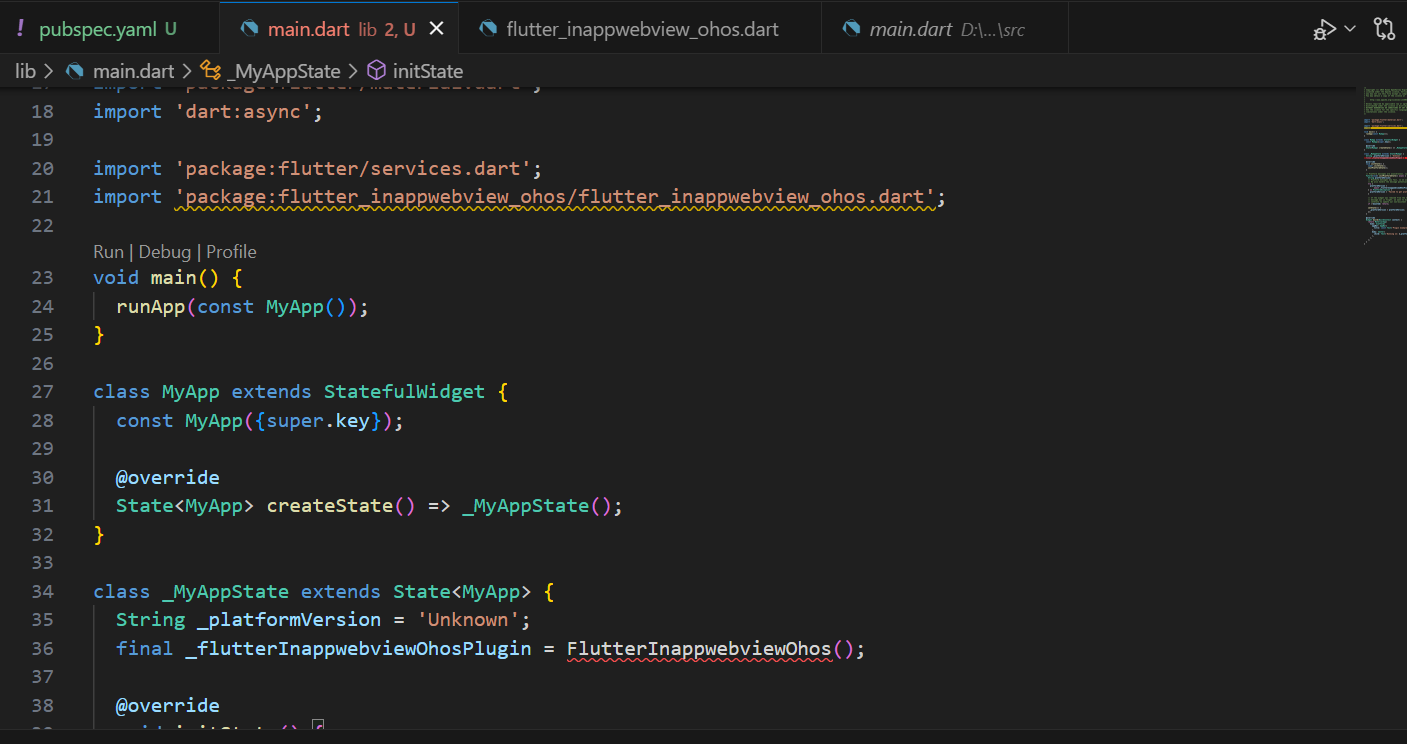
Task: Click the Dart file icon in the breadcrumb
Action: click(x=75, y=71)
